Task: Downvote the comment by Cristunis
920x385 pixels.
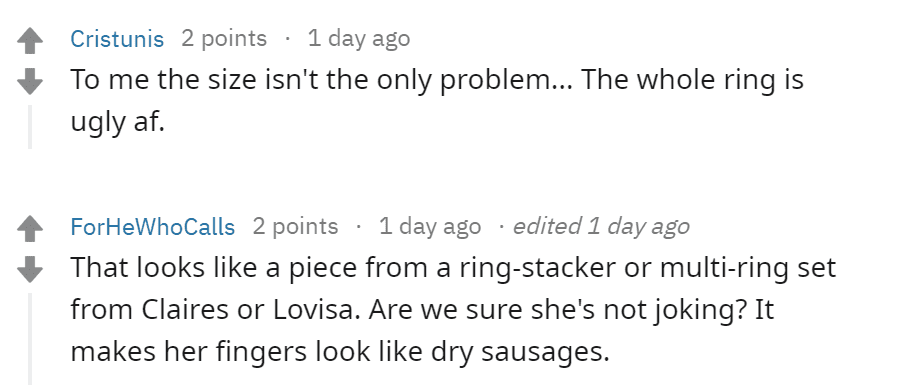Action: tap(30, 81)
